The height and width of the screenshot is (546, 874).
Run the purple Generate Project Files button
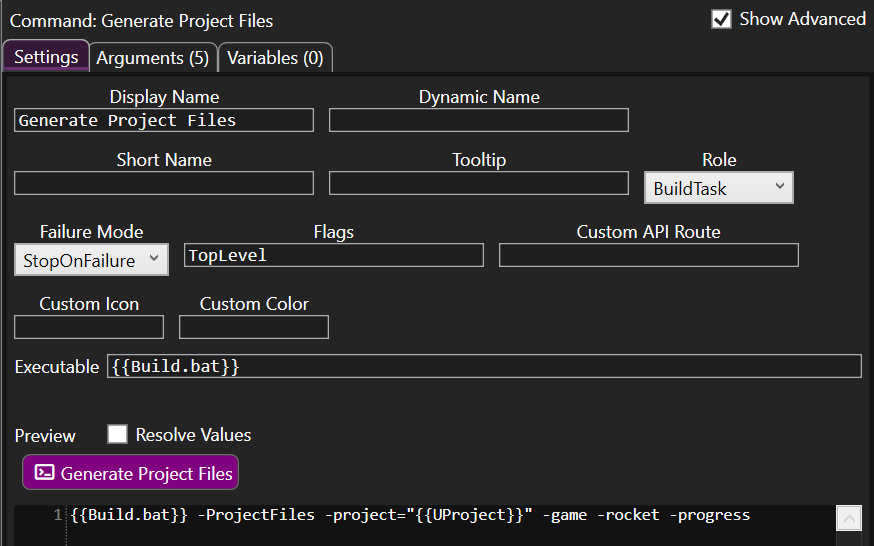coord(130,472)
